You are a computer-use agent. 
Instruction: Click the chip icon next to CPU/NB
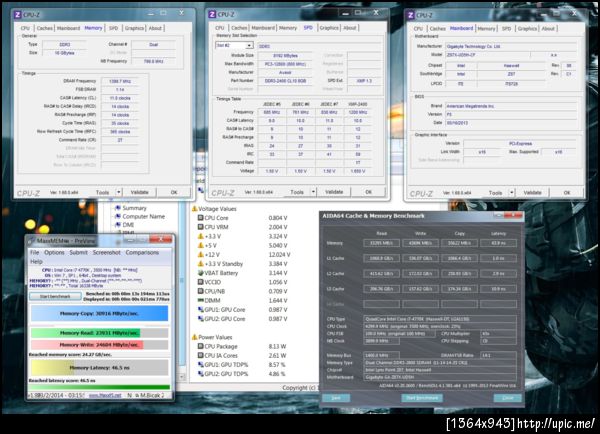point(200,291)
